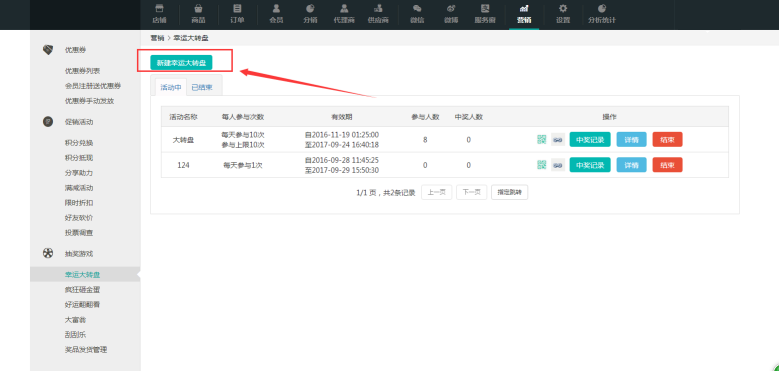
Task: Click the 新建幸运大转盘 create button
Action: point(181,63)
